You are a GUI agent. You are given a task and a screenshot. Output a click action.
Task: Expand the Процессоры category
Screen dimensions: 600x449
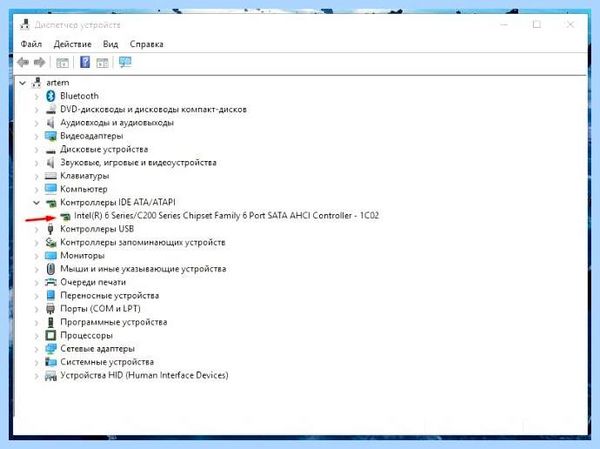[37, 336]
